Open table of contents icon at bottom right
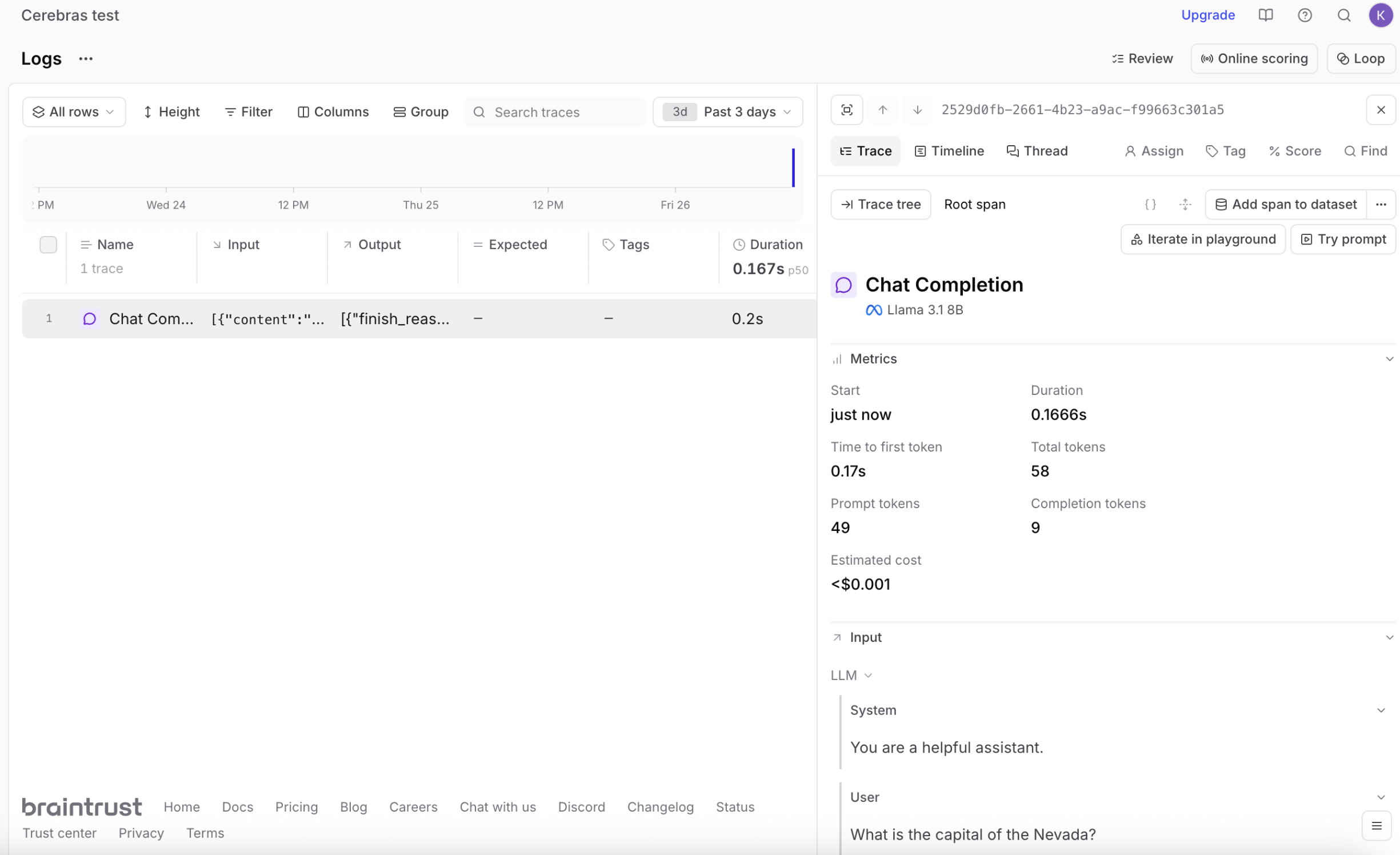 point(1376,826)
